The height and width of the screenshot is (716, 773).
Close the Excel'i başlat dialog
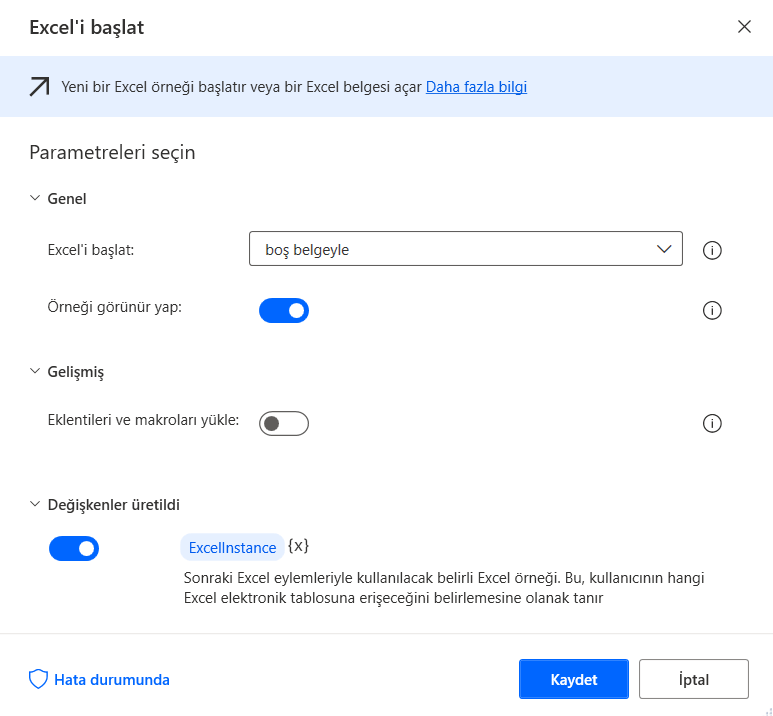(x=744, y=27)
